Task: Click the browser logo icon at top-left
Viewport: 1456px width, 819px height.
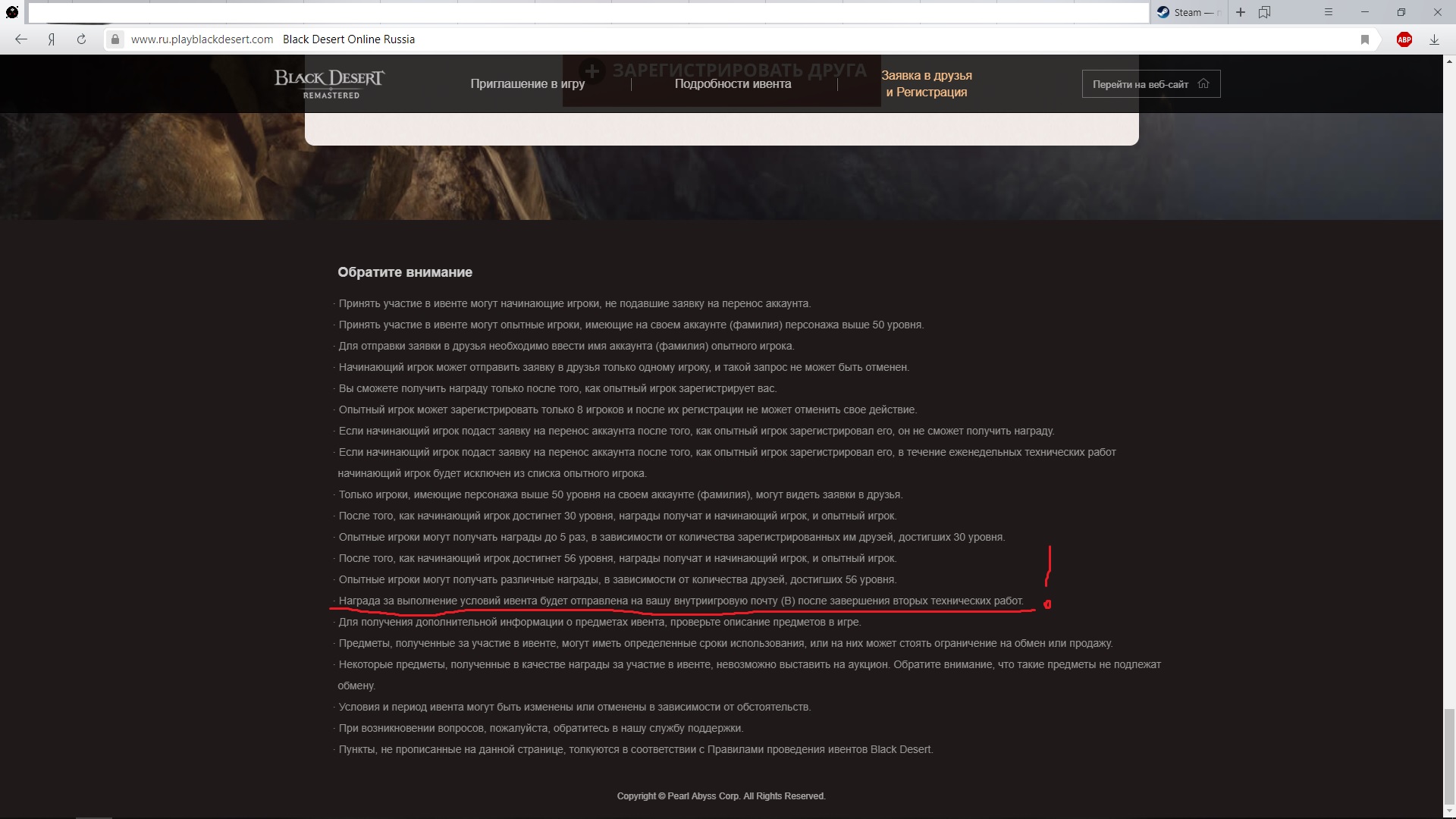Action: click(x=12, y=12)
